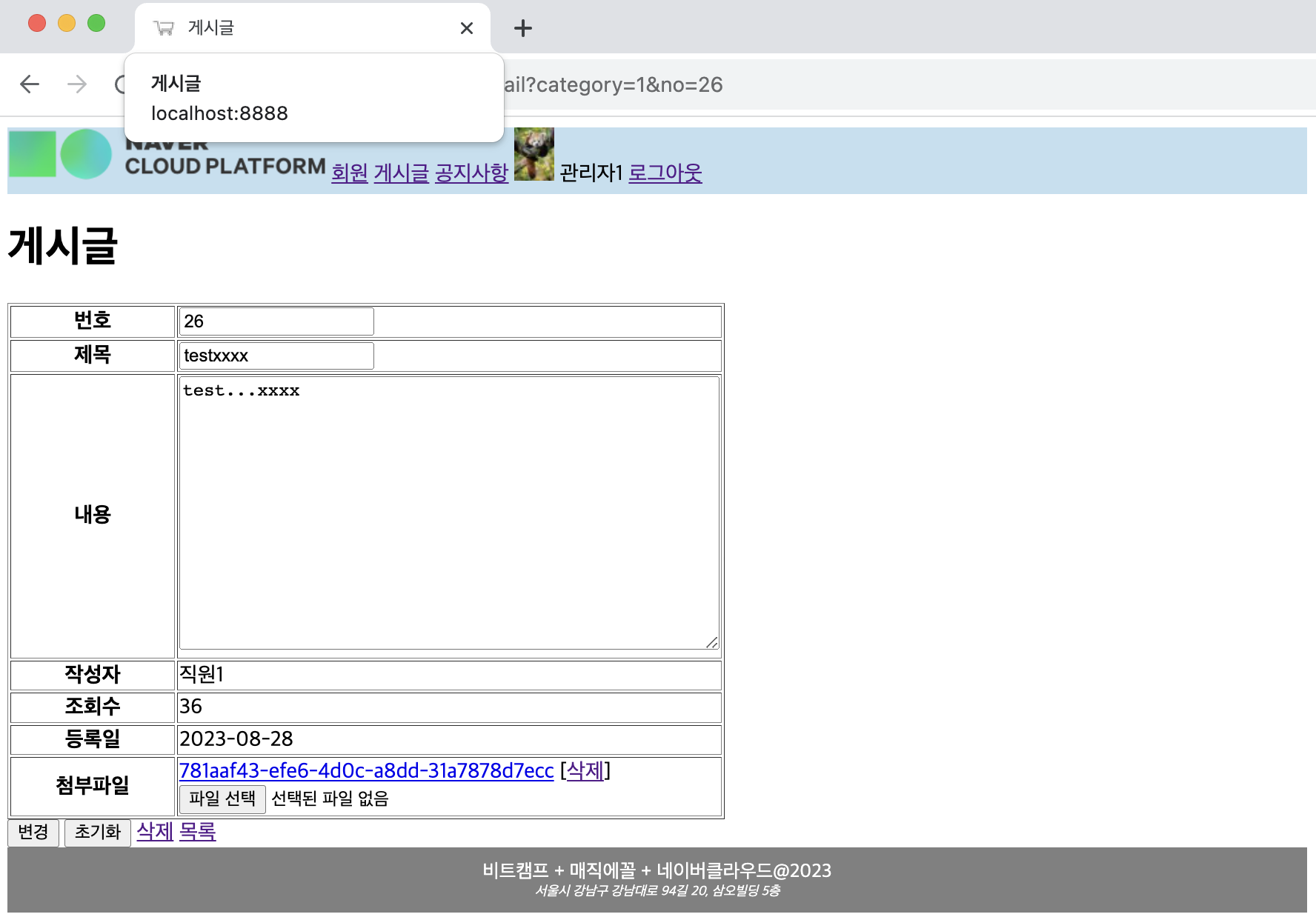The image size is (1316, 917).
Task: Open the 회원 menu link
Action: 350,173
